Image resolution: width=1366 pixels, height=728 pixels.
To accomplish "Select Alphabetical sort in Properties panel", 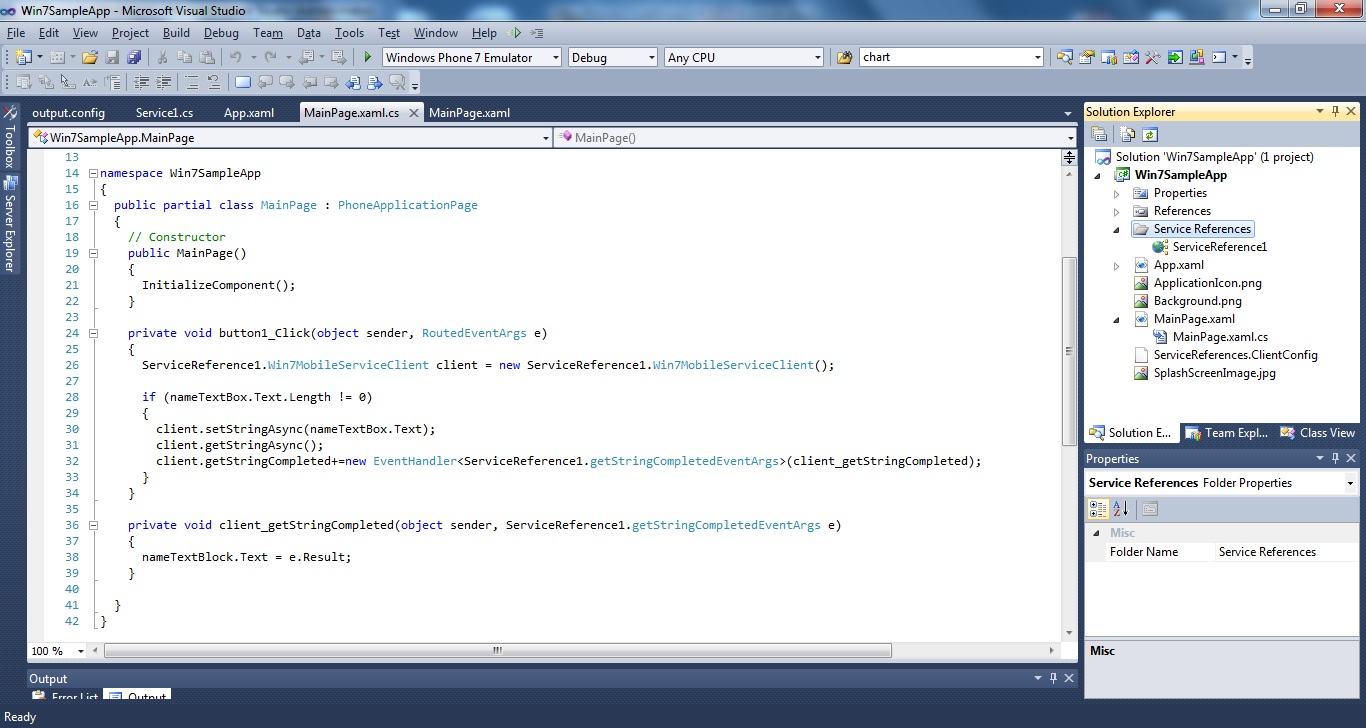I will (x=1121, y=509).
